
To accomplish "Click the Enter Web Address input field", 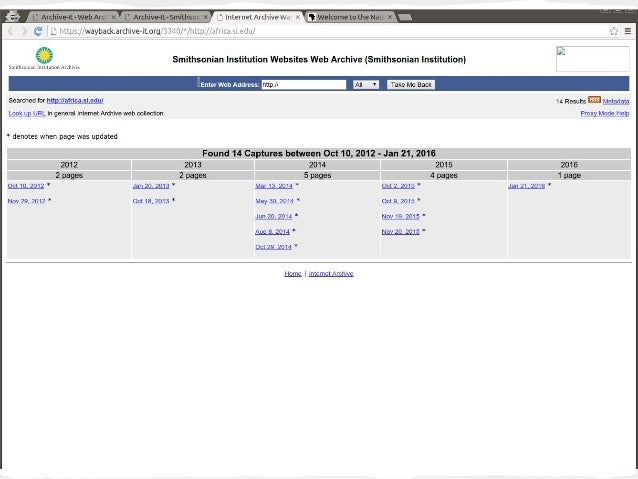I will [304, 85].
